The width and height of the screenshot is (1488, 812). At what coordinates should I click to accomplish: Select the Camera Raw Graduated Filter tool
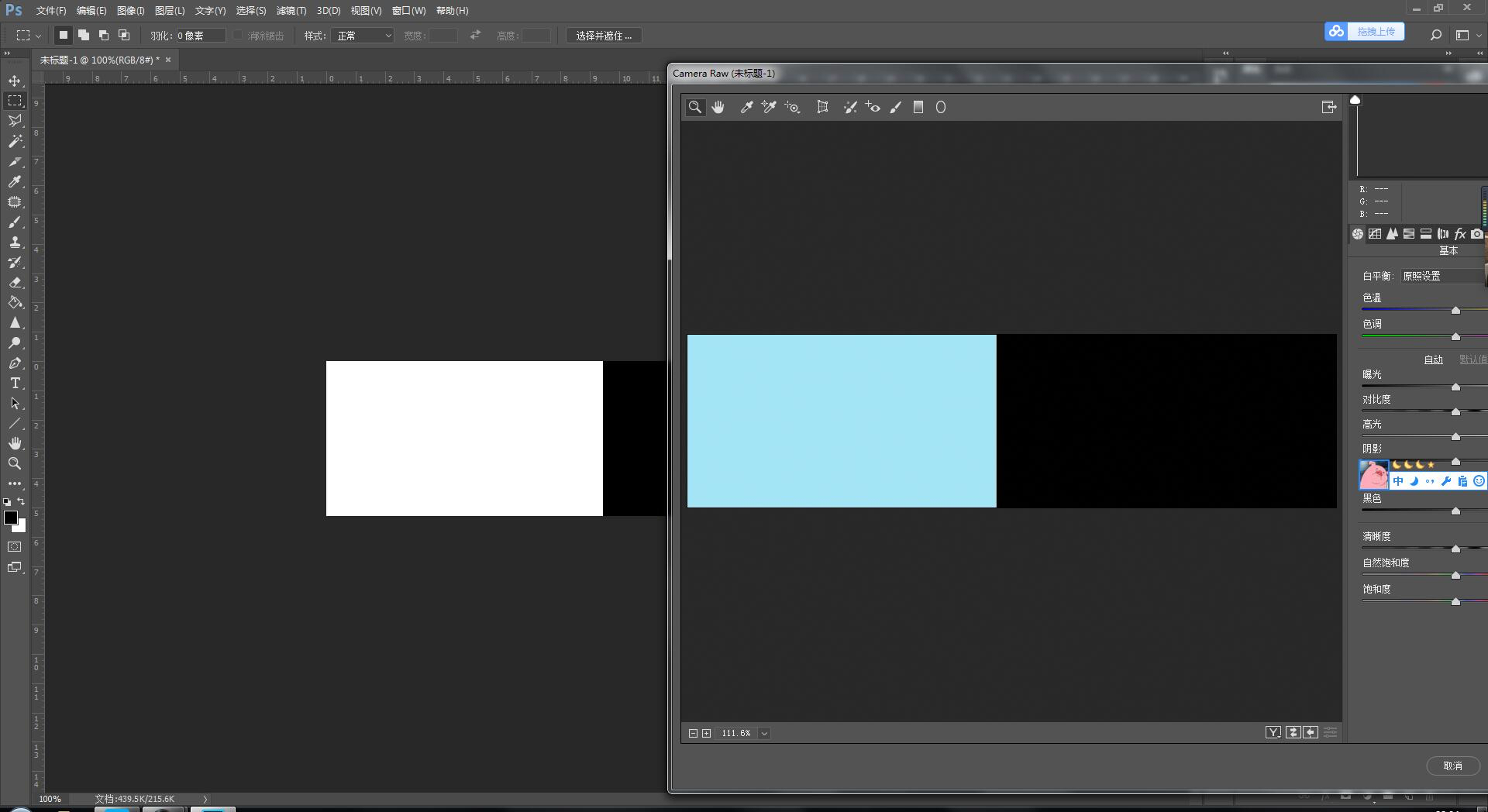(x=918, y=108)
